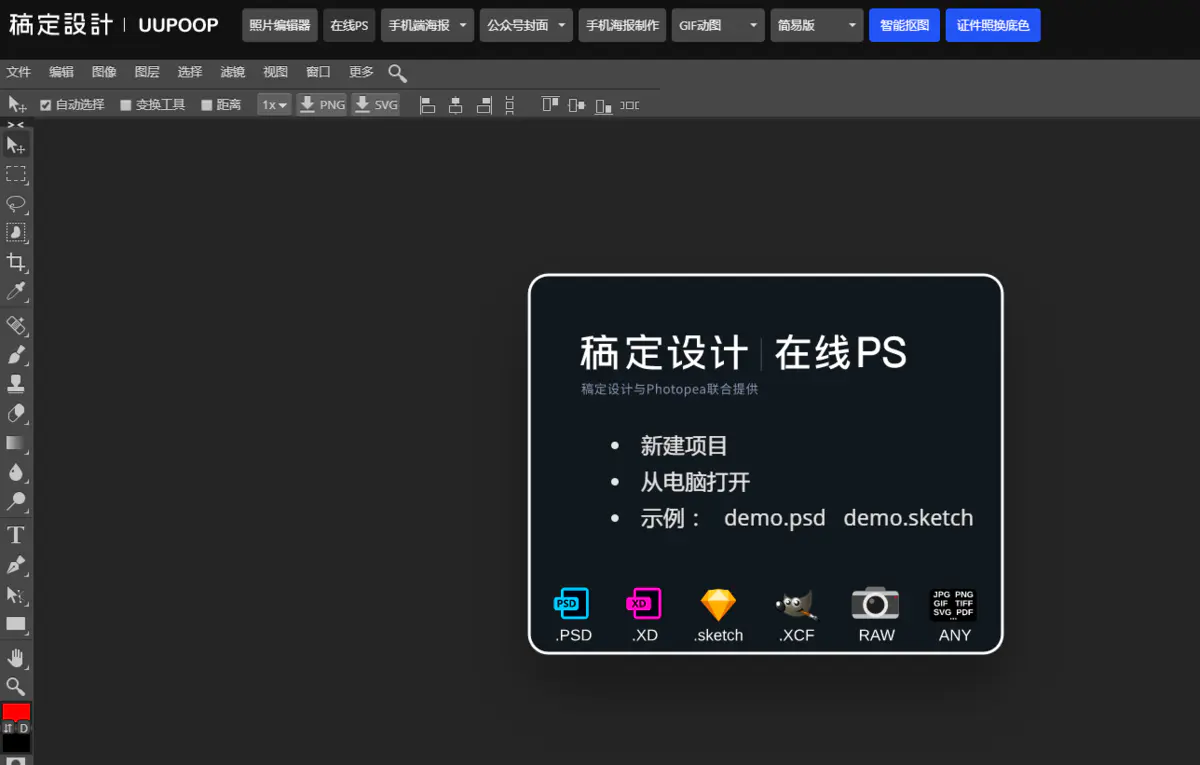Select the Path Selection tool
Image resolution: width=1200 pixels, height=765 pixels.
(16, 595)
